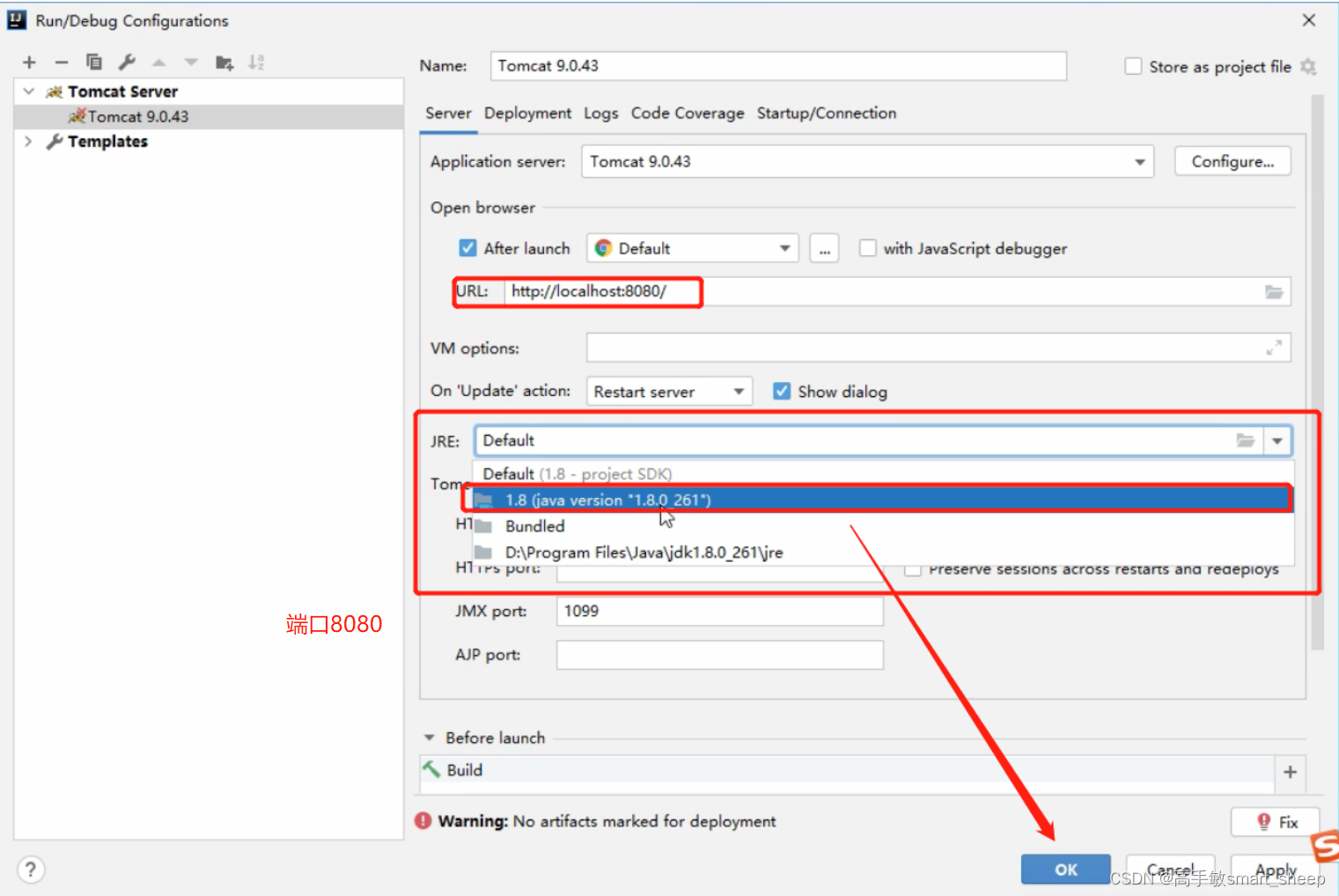Screen dimensions: 1339x896
Task: Expand the Templates tree node
Action: [x=29, y=142]
